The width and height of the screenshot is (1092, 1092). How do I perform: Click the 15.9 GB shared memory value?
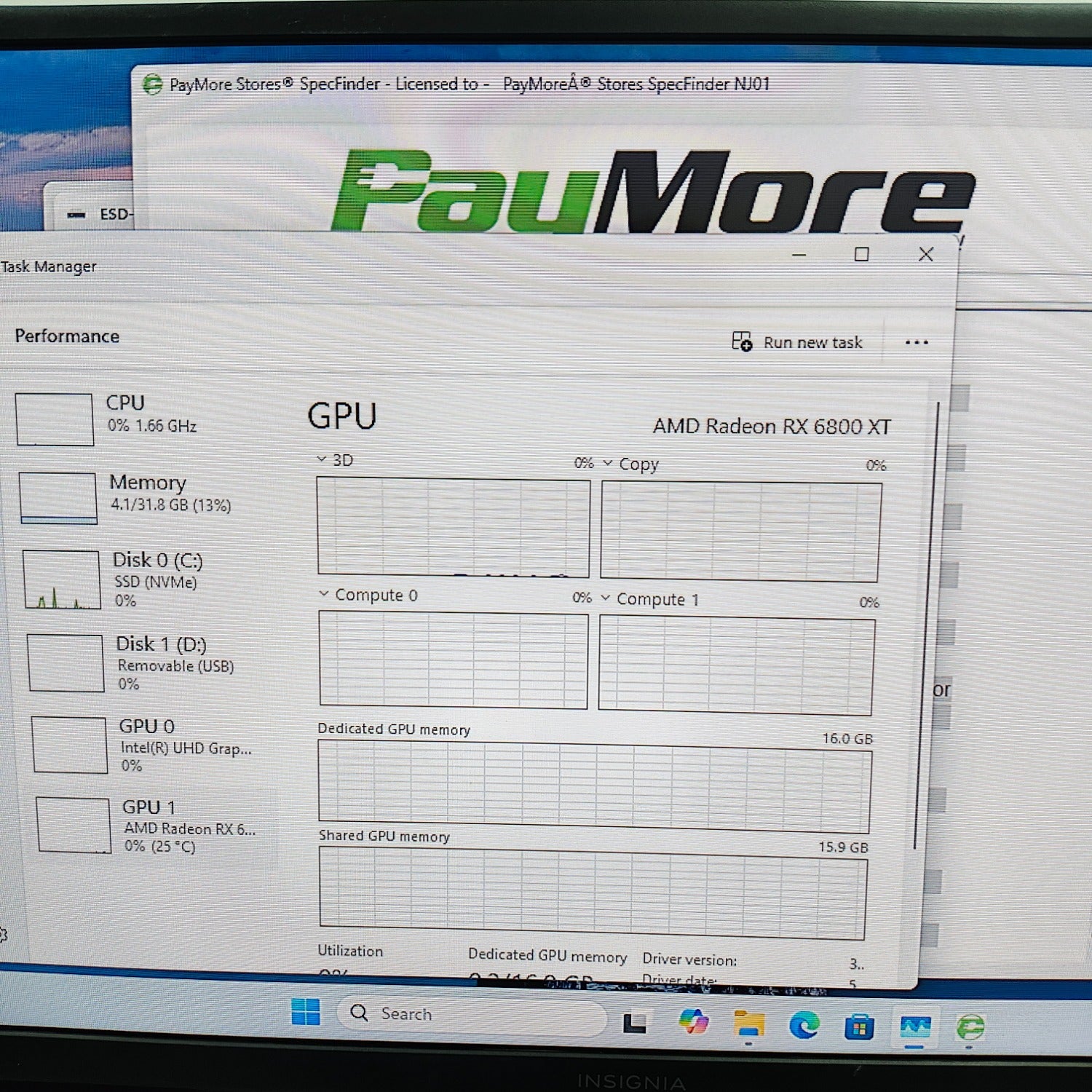(843, 847)
